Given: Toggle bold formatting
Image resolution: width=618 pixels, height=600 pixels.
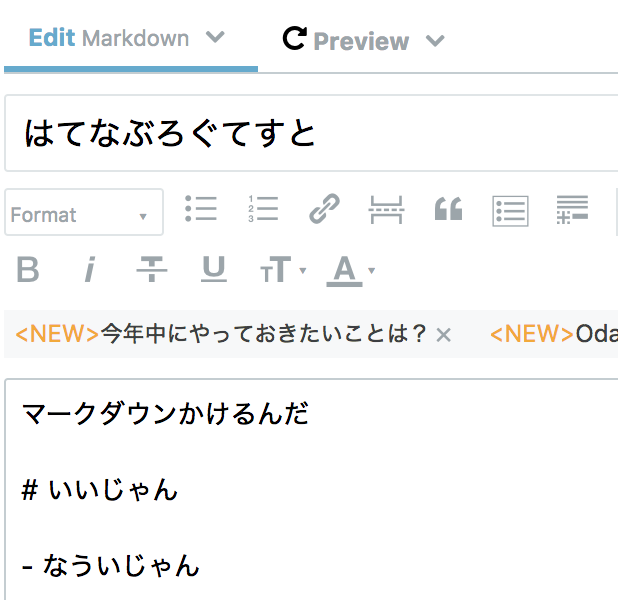Looking at the screenshot, I should click(x=28, y=270).
